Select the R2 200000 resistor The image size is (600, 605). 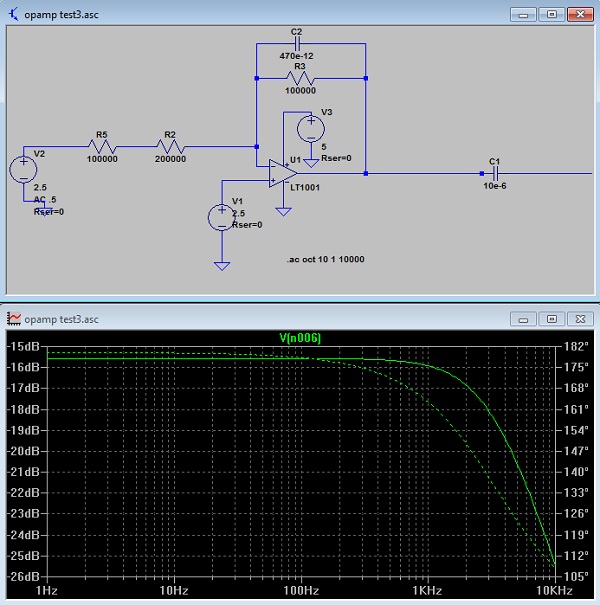click(170, 146)
